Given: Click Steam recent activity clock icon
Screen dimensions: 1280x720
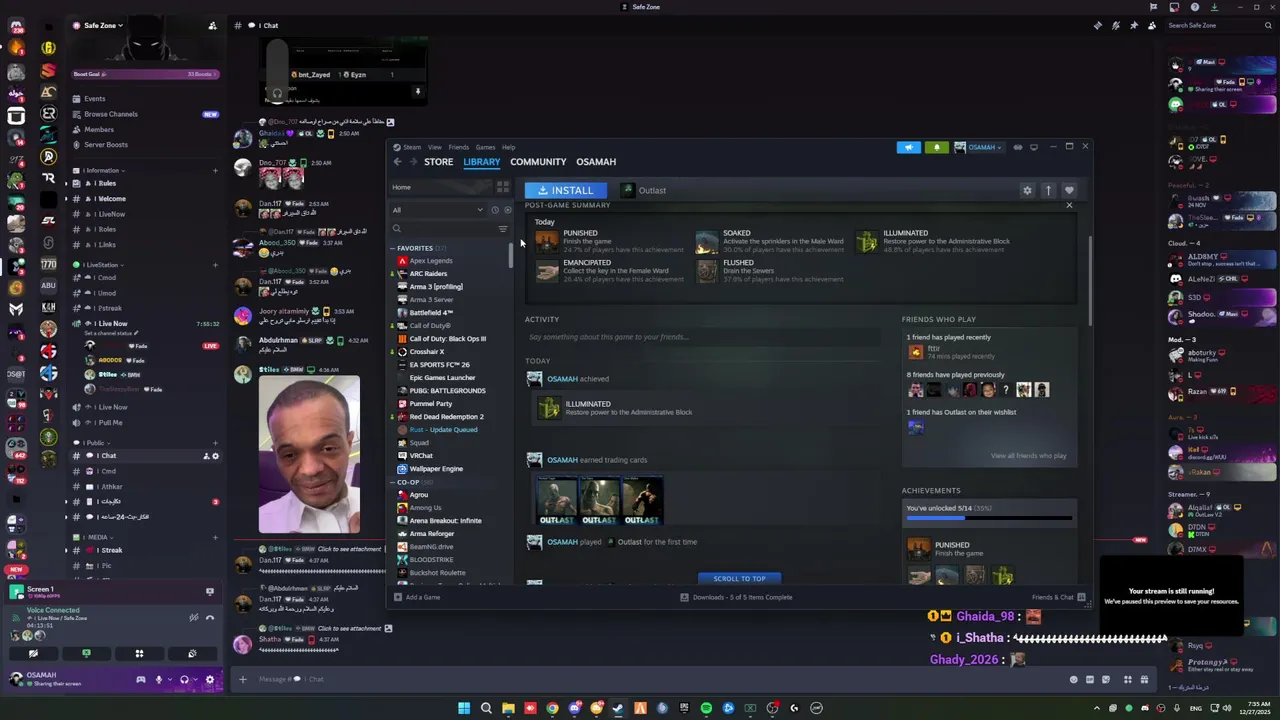Looking at the screenshot, I should 495,210.
